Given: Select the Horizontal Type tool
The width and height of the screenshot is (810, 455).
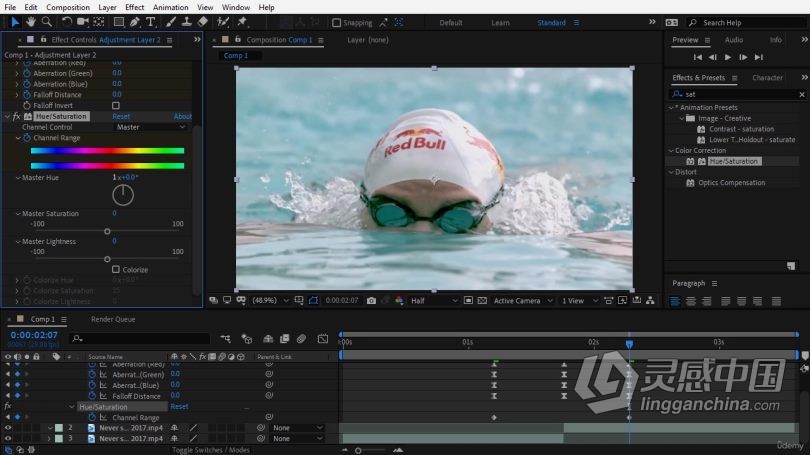Looking at the screenshot, I should 151,22.
